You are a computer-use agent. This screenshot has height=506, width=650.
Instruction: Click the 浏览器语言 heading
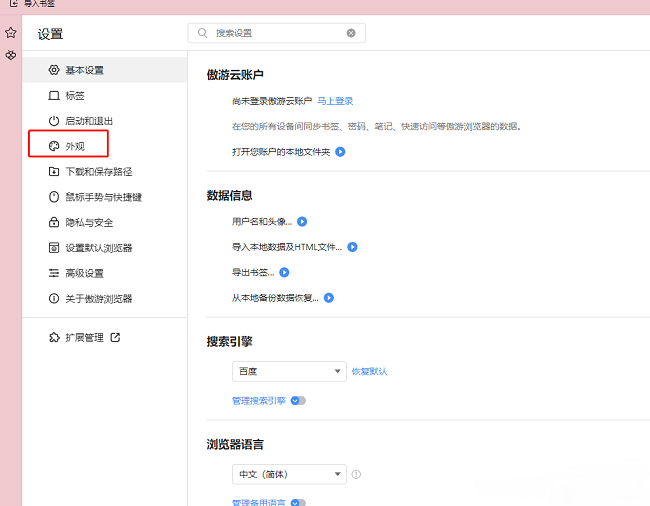pos(235,444)
